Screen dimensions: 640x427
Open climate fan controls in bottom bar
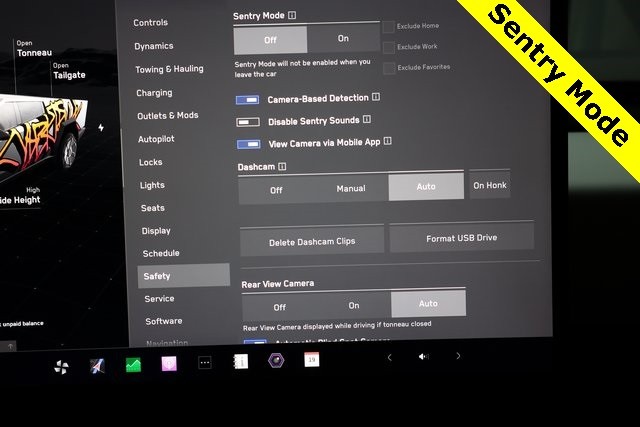pyautogui.click(x=61, y=367)
